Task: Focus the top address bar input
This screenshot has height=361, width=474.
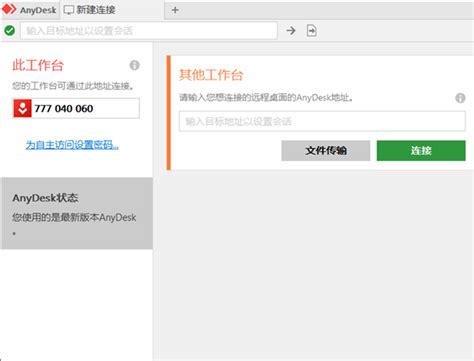Action: pyautogui.click(x=149, y=31)
